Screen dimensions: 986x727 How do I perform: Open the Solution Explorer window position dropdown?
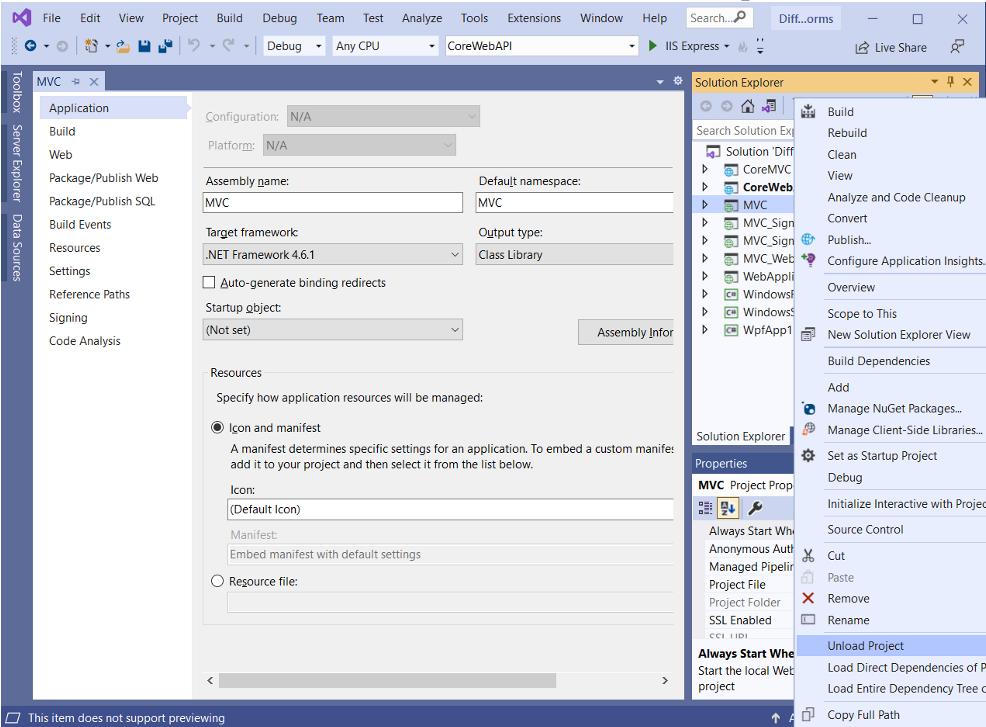pyautogui.click(x=934, y=82)
